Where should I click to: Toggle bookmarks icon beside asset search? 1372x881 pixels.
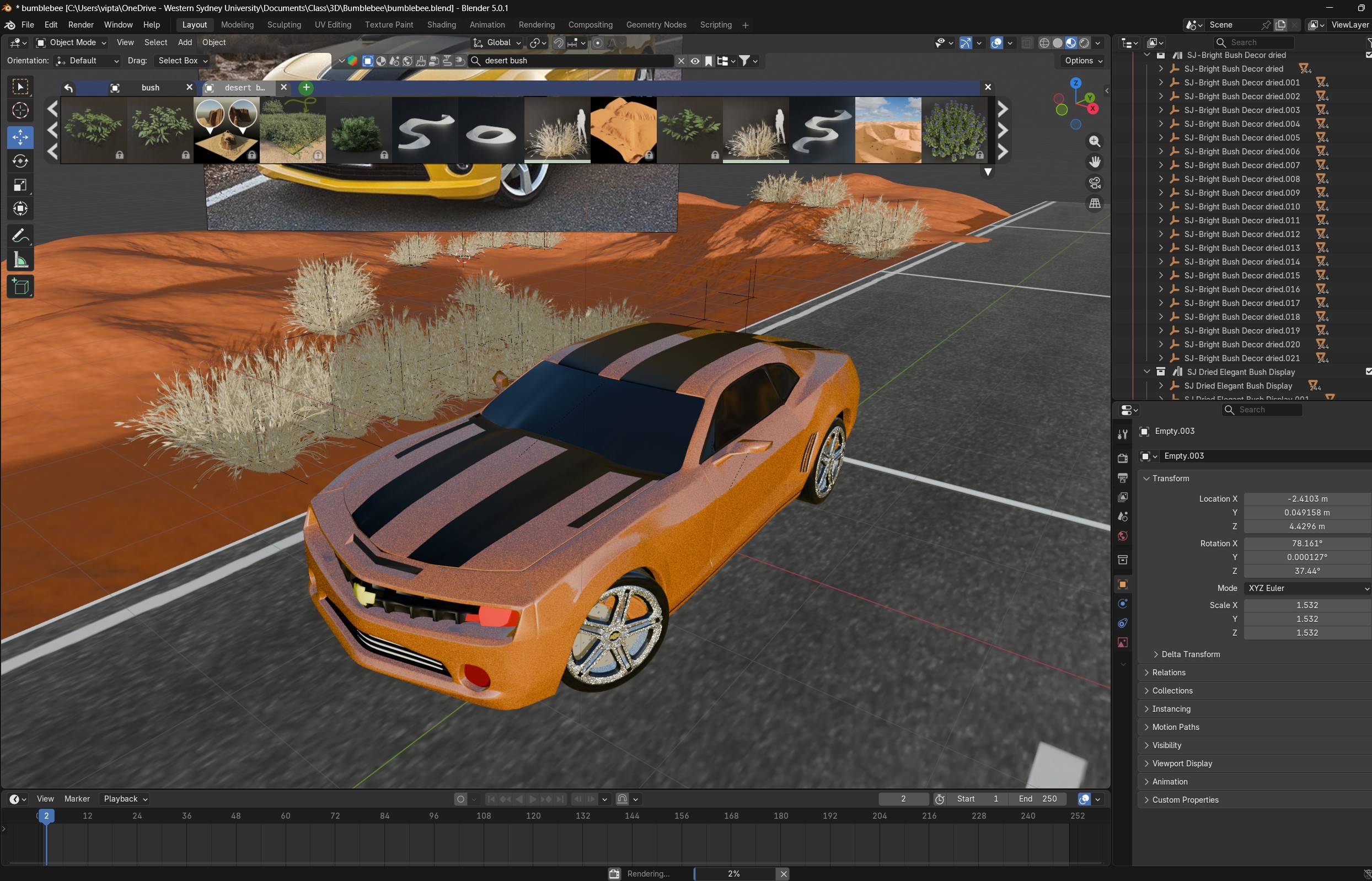(x=708, y=61)
